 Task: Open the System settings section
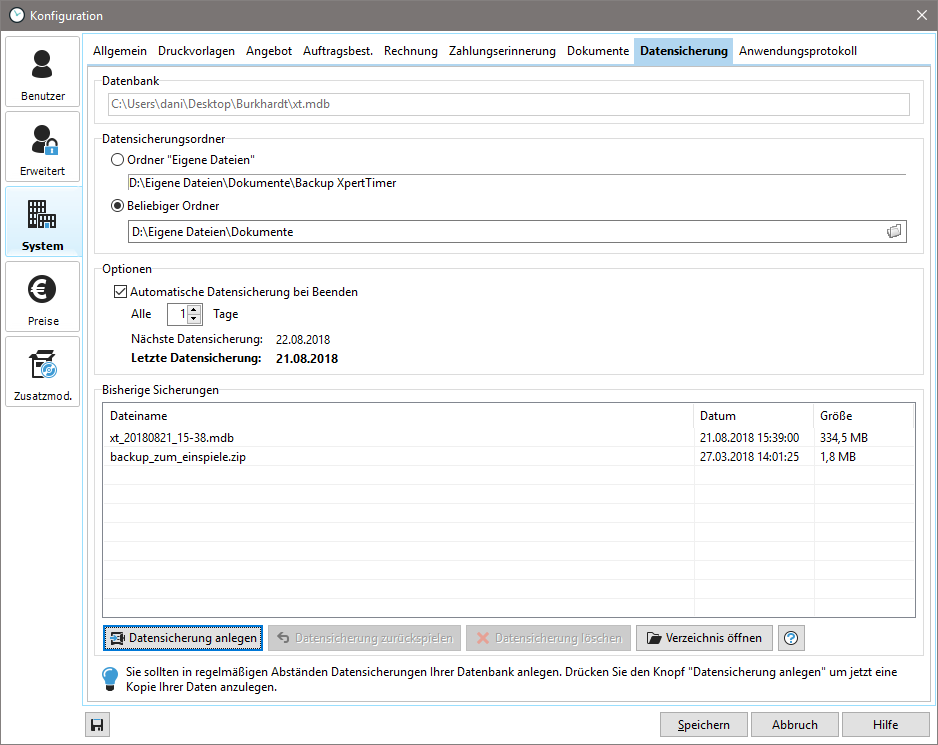tap(42, 221)
